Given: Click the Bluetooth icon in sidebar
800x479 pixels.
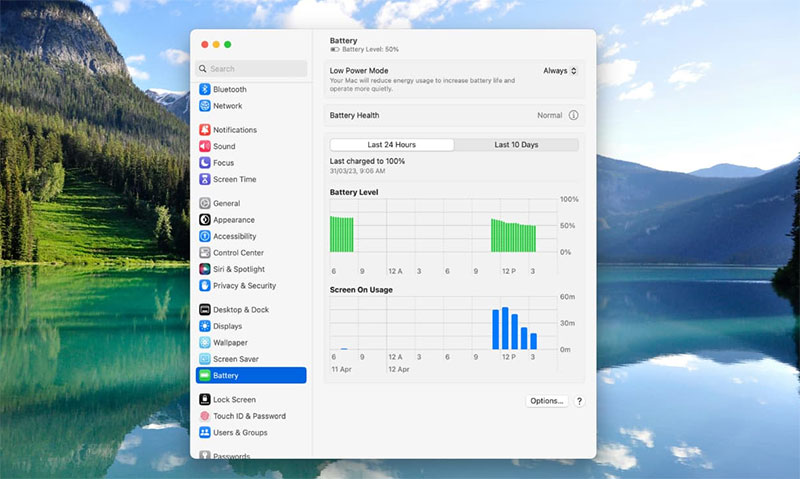Looking at the screenshot, I should 205,90.
